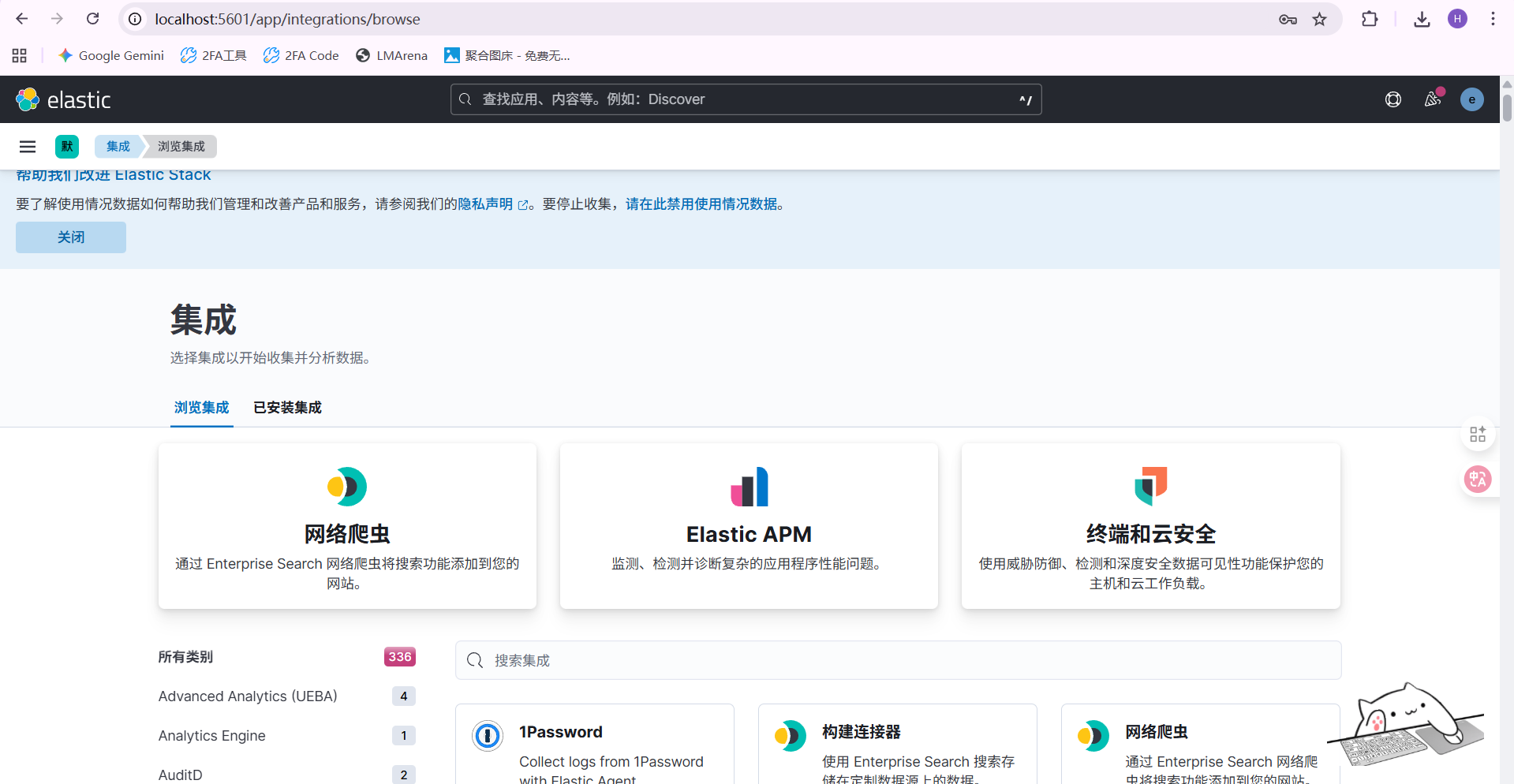Open the user account avatar e
Viewport: 1514px width, 784px height.
(x=1472, y=99)
